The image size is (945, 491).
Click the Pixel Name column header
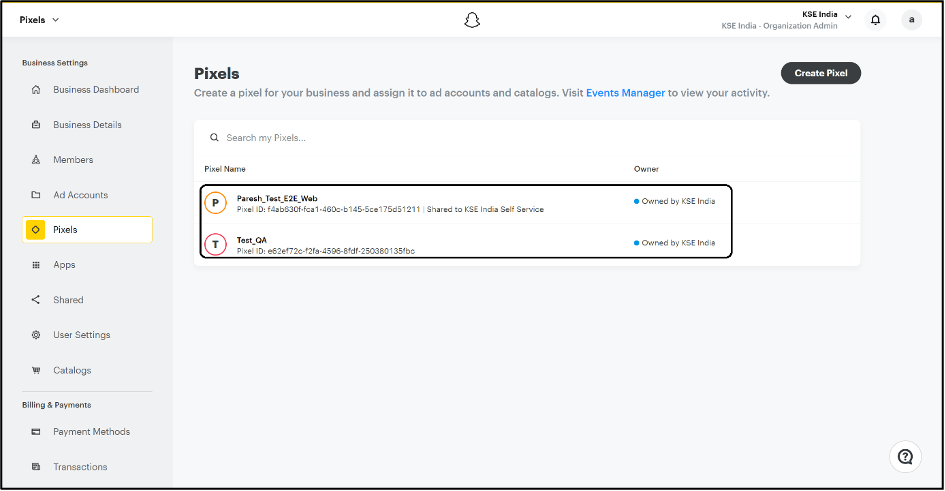tap(225, 169)
